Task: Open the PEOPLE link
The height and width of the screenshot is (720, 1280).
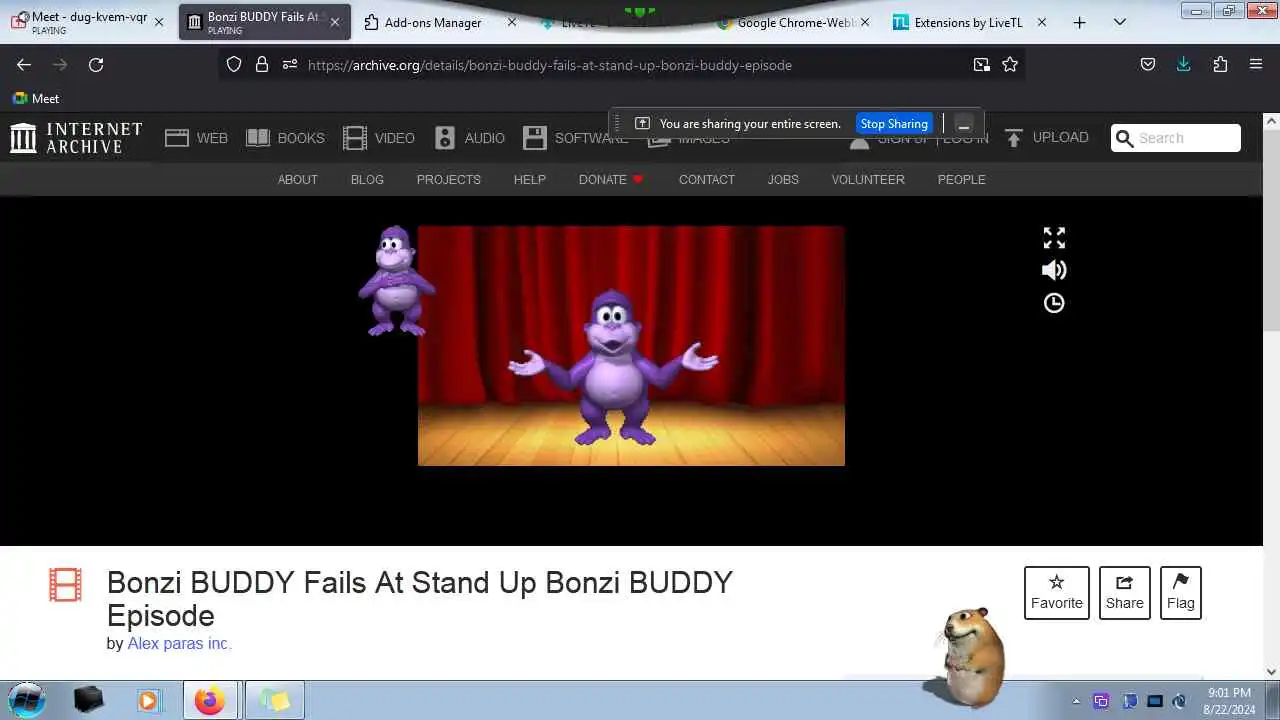Action: (962, 180)
